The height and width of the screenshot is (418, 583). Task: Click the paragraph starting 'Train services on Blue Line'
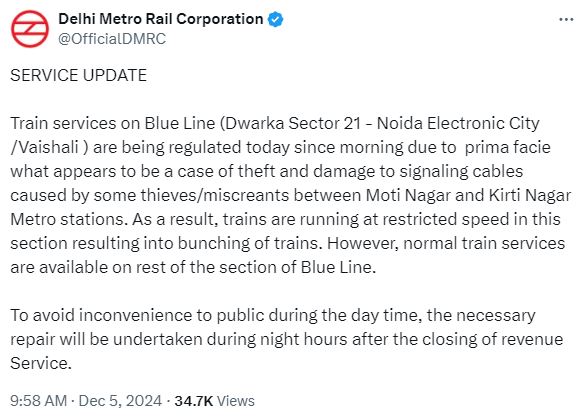(291, 195)
